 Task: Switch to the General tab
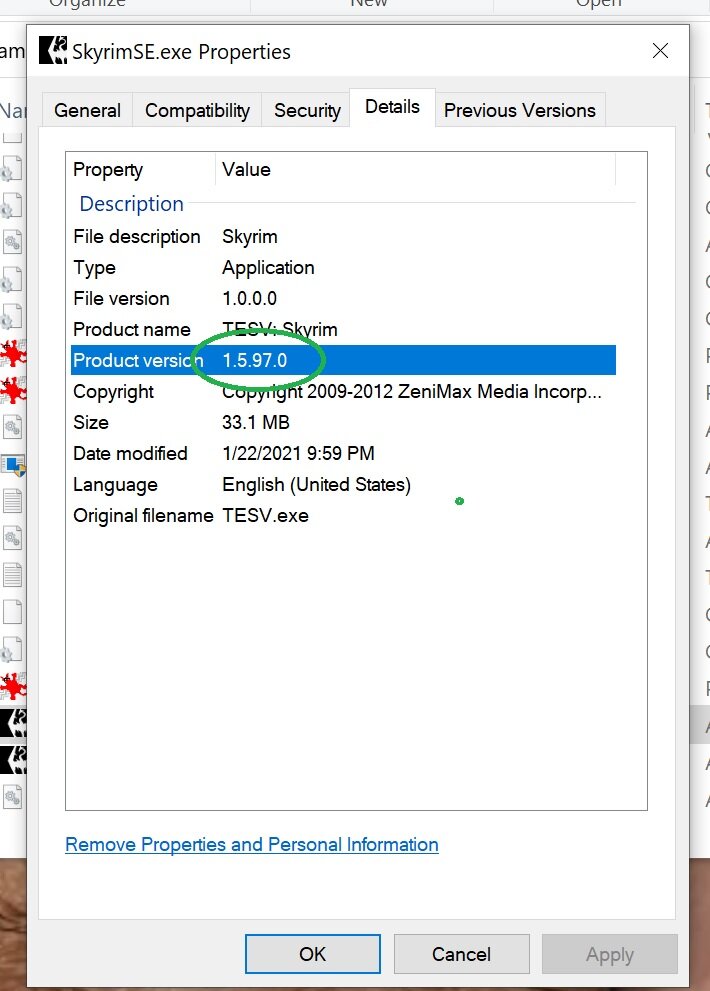(x=87, y=111)
